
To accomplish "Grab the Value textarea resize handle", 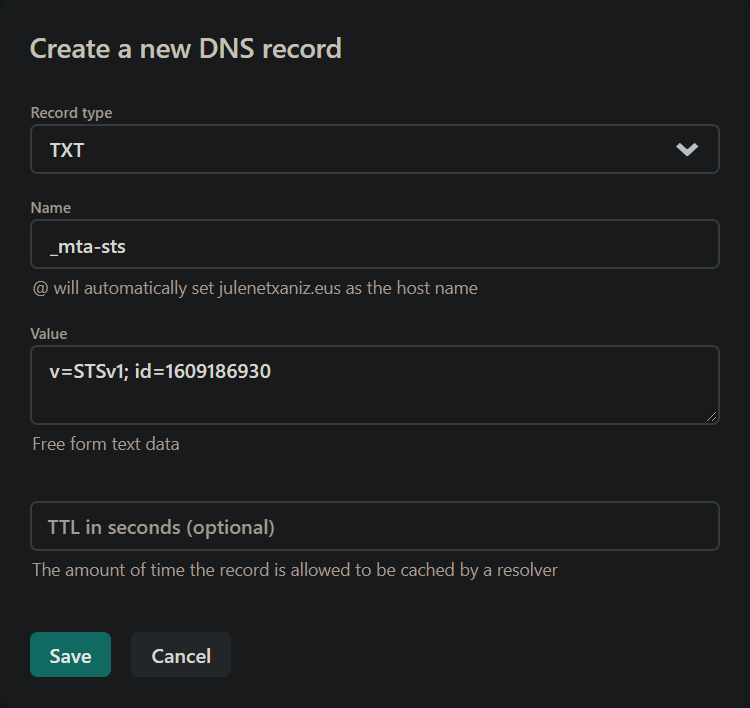I will pos(711,417).
